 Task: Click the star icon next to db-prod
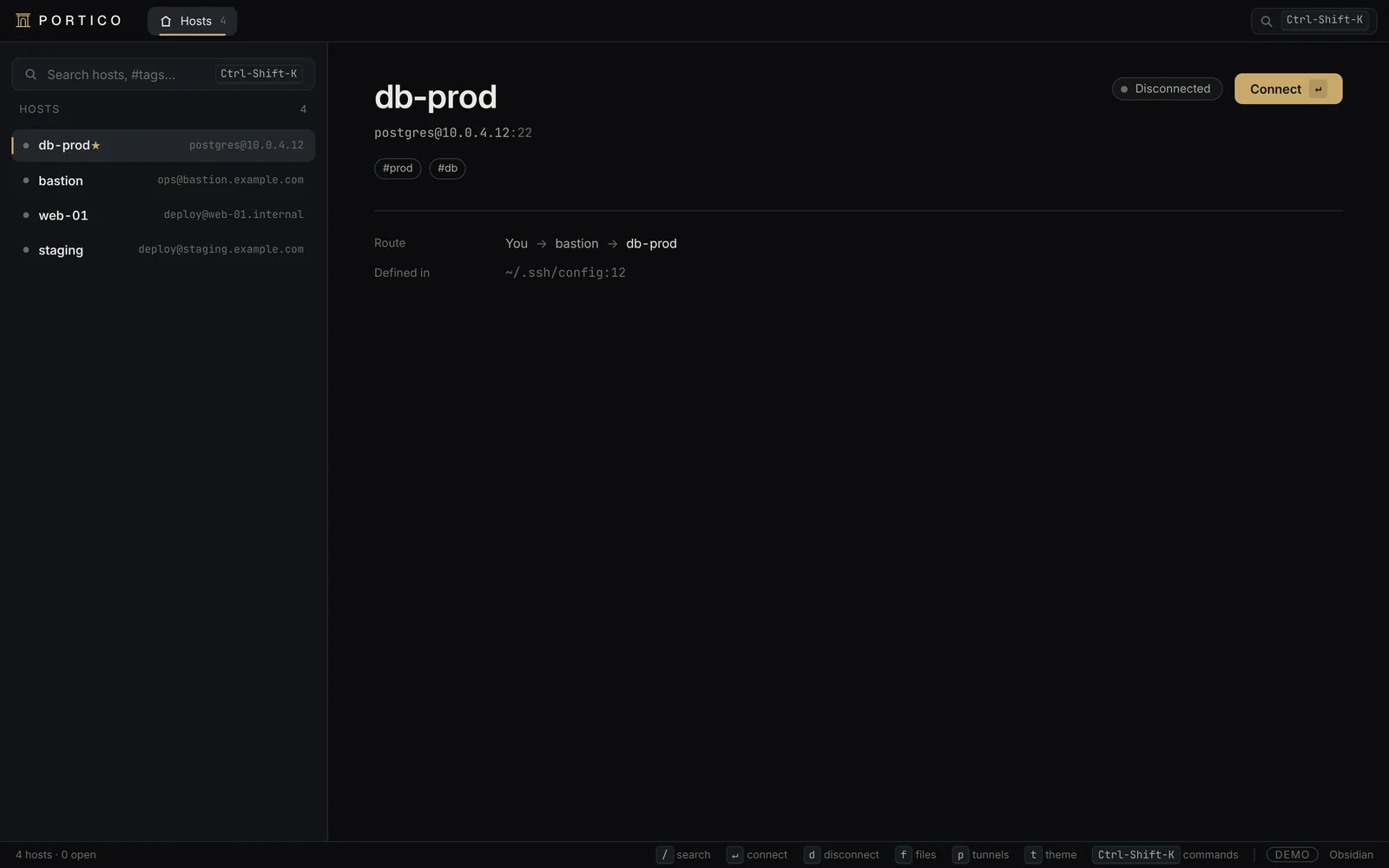(x=96, y=146)
